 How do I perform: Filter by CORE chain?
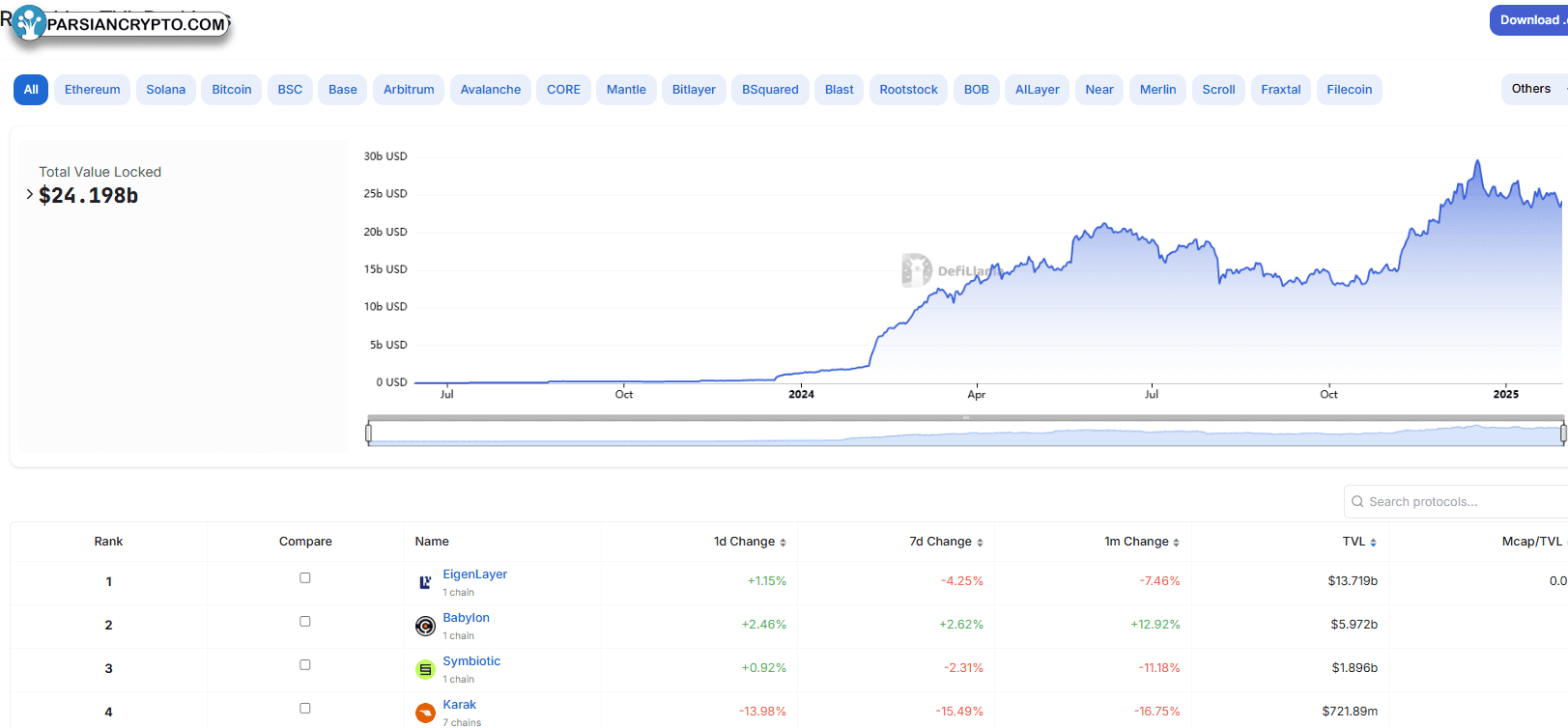point(564,90)
